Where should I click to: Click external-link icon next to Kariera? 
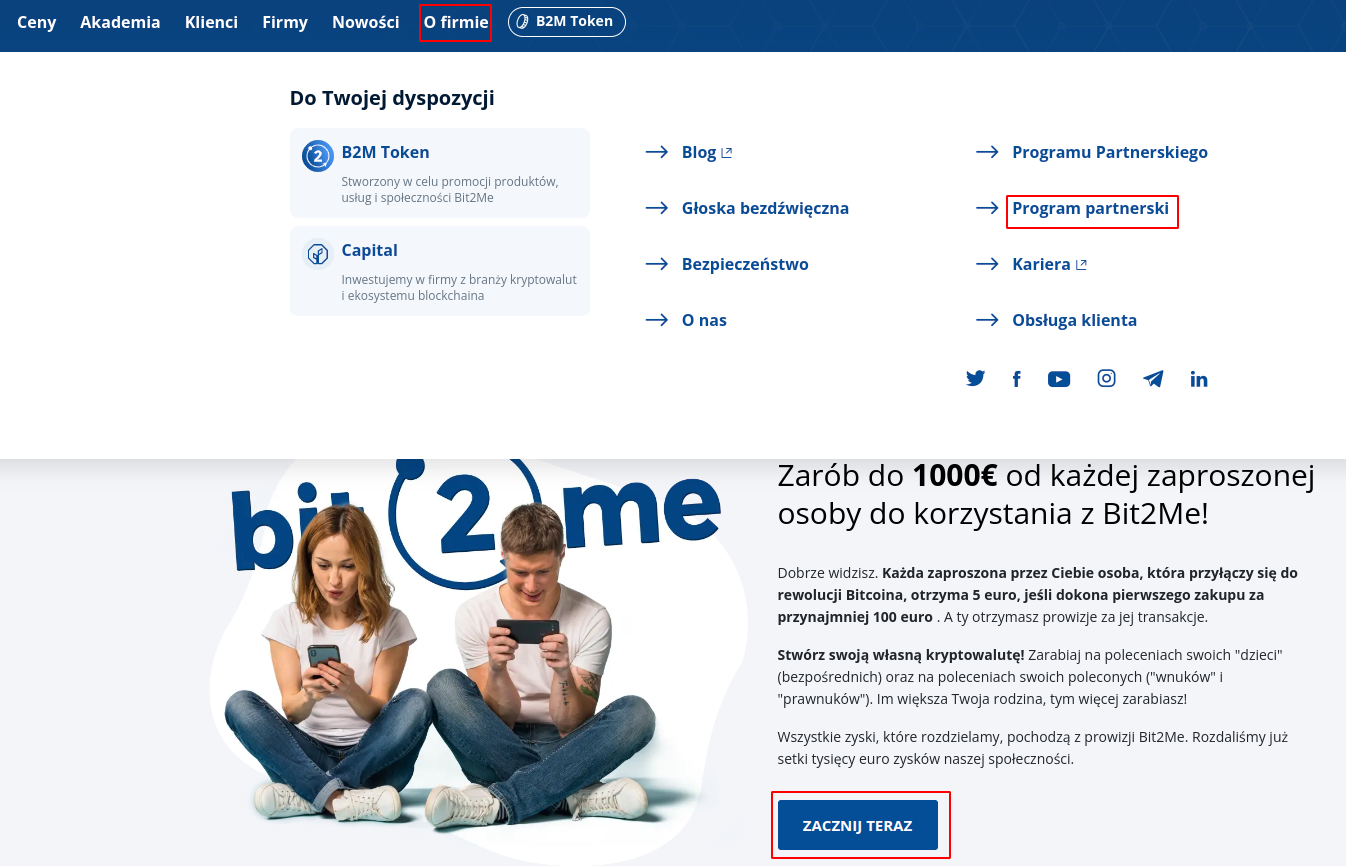coord(1081,265)
